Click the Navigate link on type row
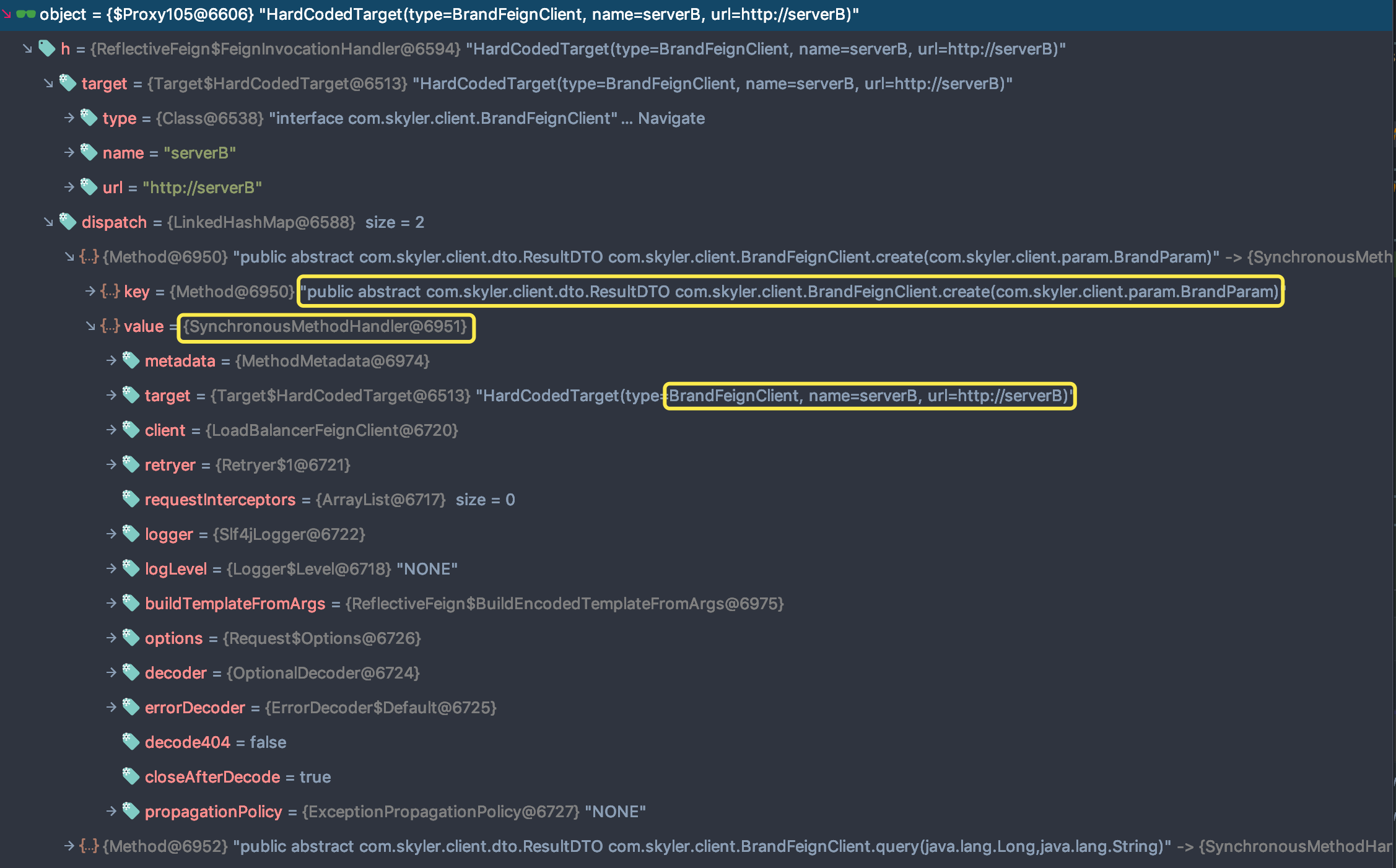Viewport: 1396px width, 868px height. (671, 118)
